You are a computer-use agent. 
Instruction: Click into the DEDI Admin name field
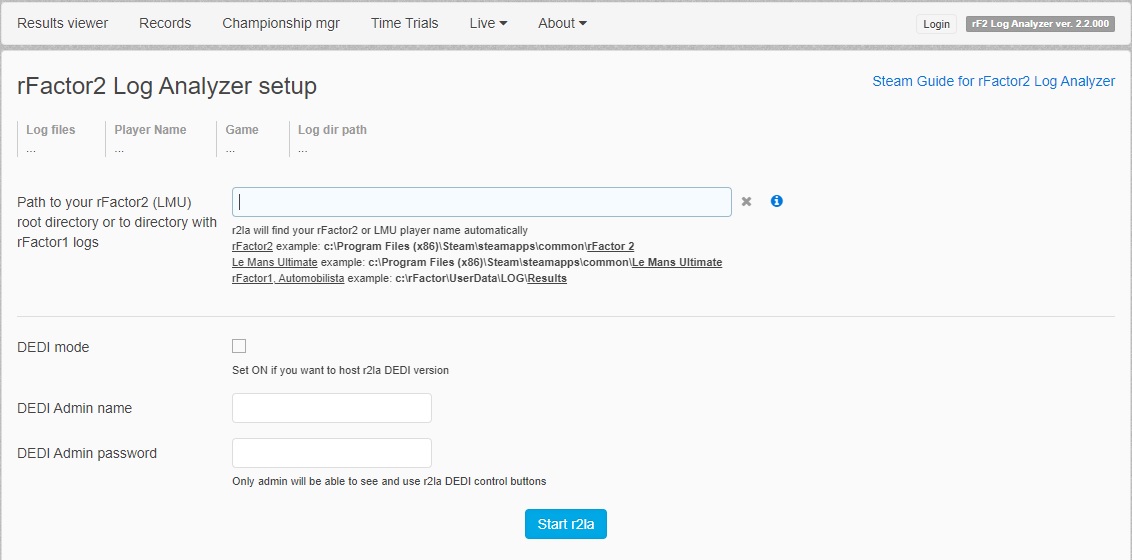point(332,408)
